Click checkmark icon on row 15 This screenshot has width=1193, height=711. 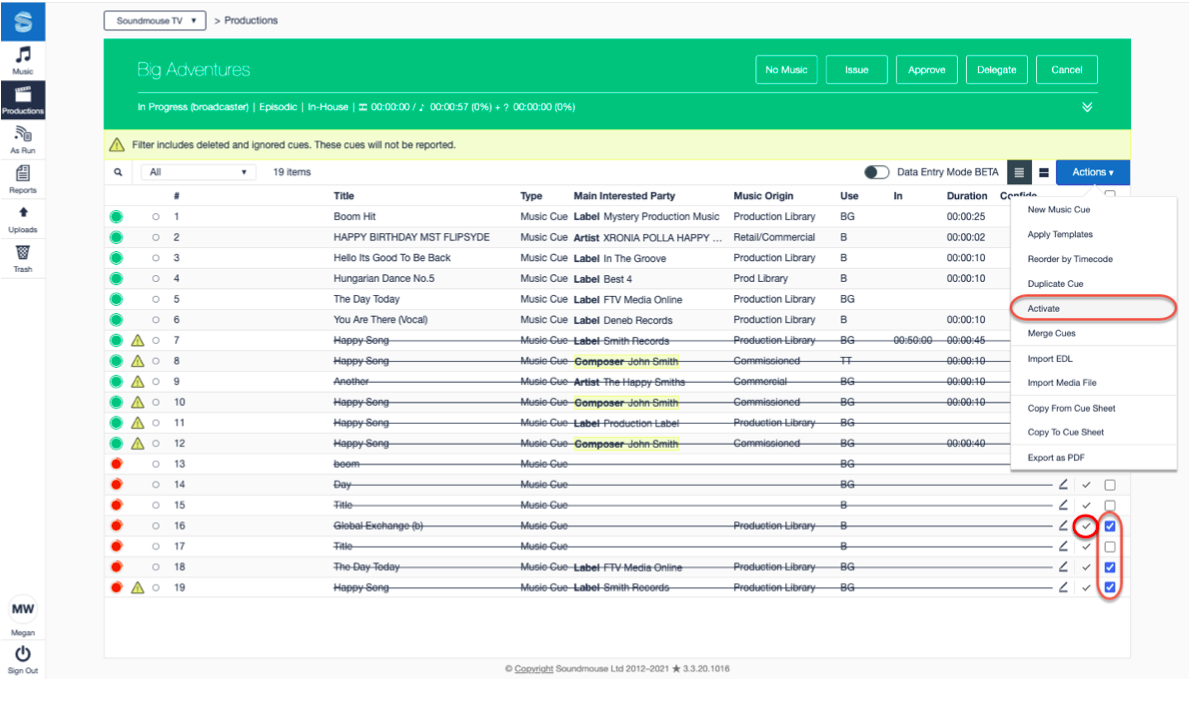(1086, 505)
